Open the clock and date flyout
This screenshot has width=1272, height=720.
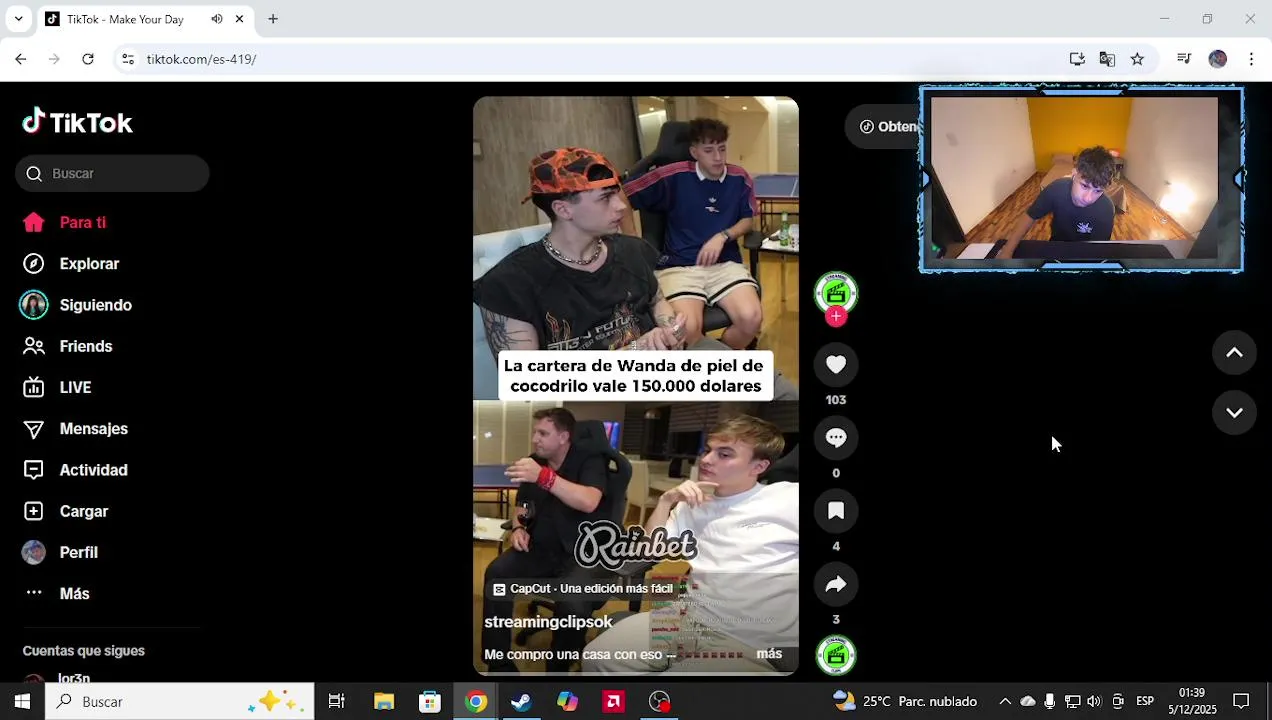coord(1192,701)
